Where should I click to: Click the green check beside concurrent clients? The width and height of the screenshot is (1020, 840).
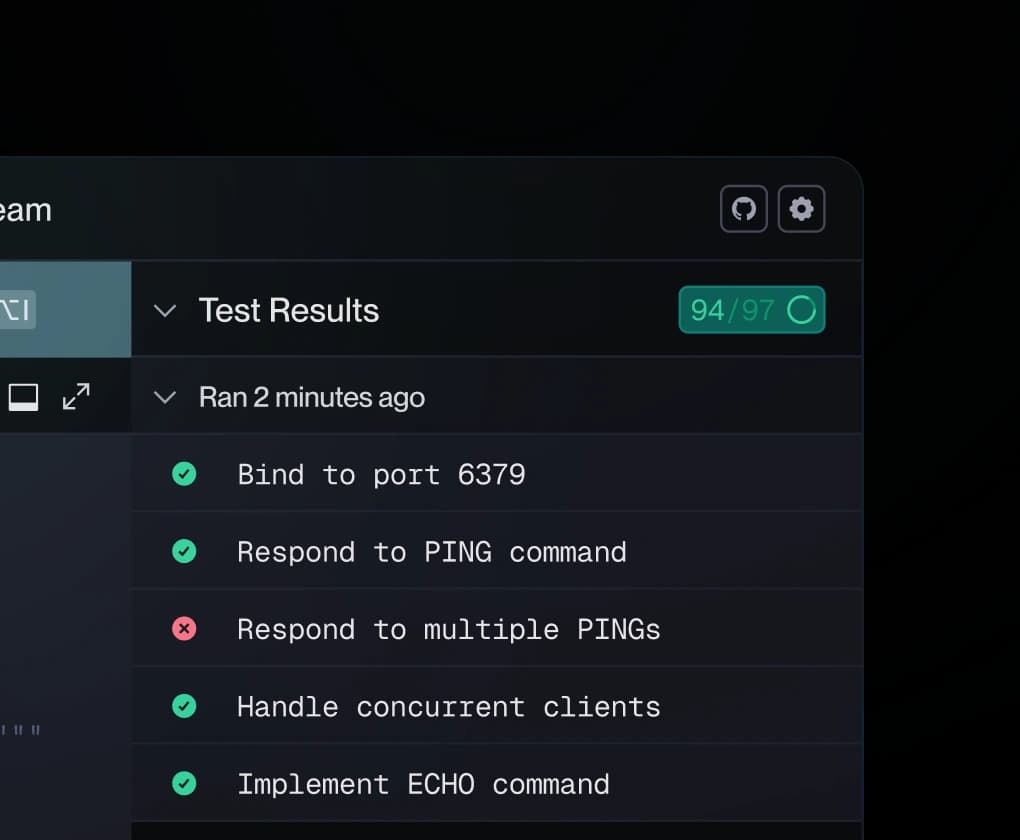[x=184, y=707]
